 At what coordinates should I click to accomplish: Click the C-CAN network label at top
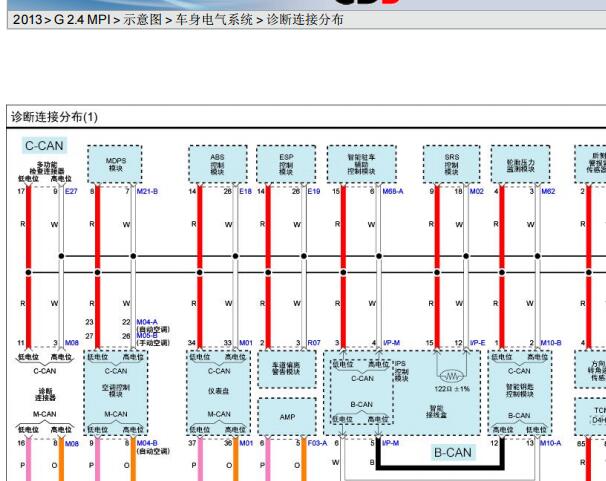44,146
